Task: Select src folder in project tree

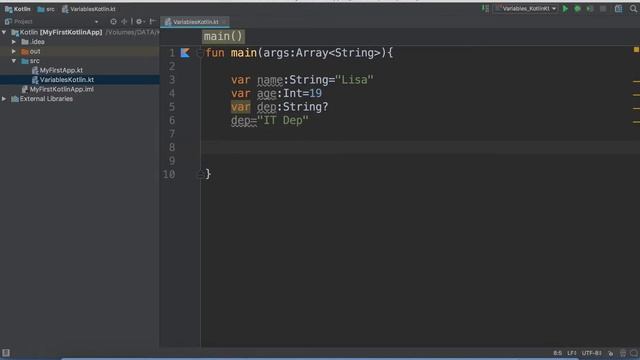Action: tap(31, 61)
